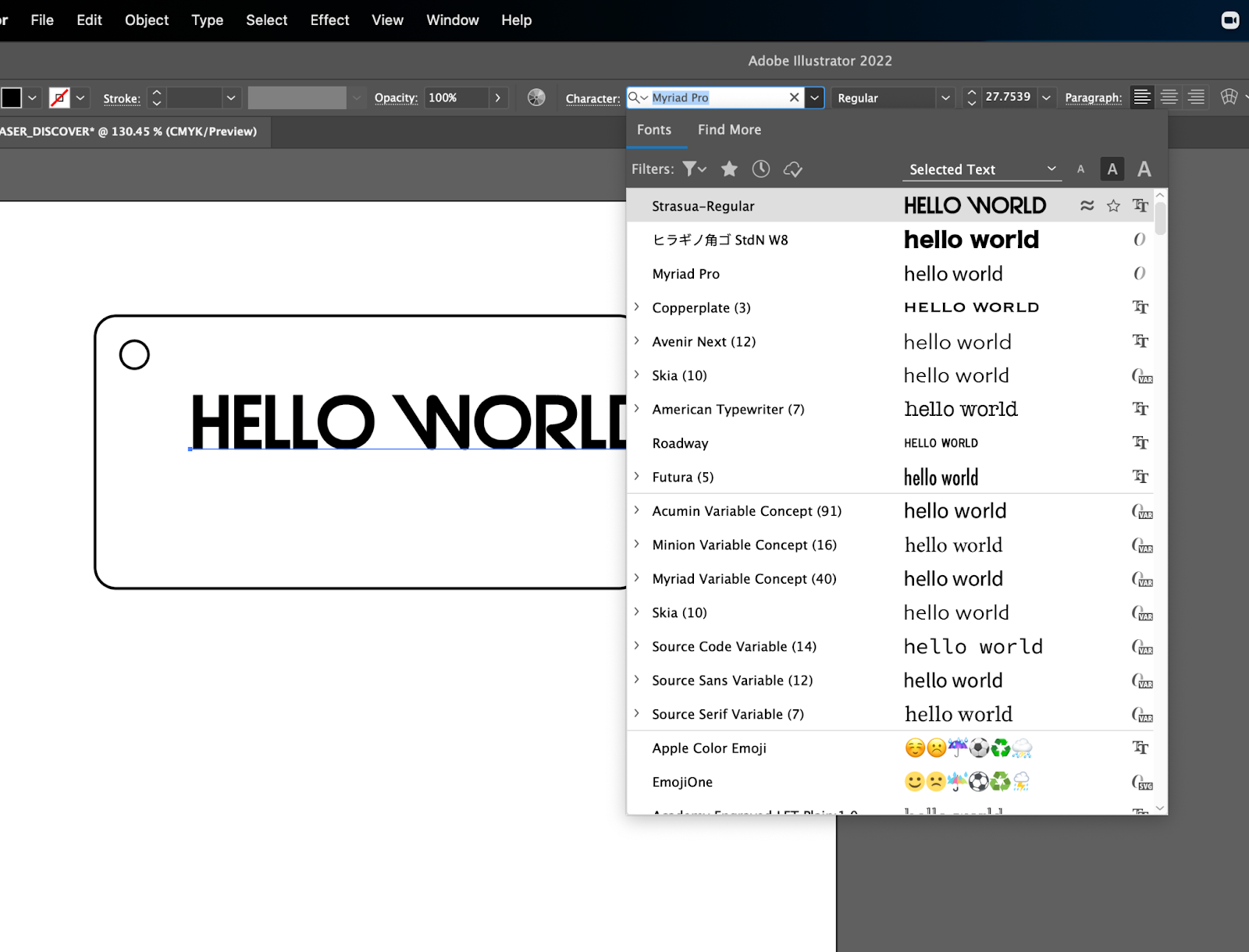
Task: Click the font search magnifier icon
Action: point(638,98)
